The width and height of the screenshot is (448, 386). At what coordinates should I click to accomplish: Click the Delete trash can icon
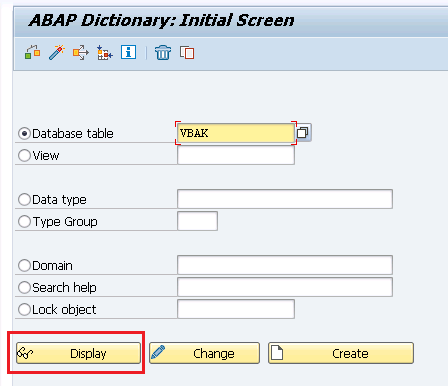pos(163,53)
